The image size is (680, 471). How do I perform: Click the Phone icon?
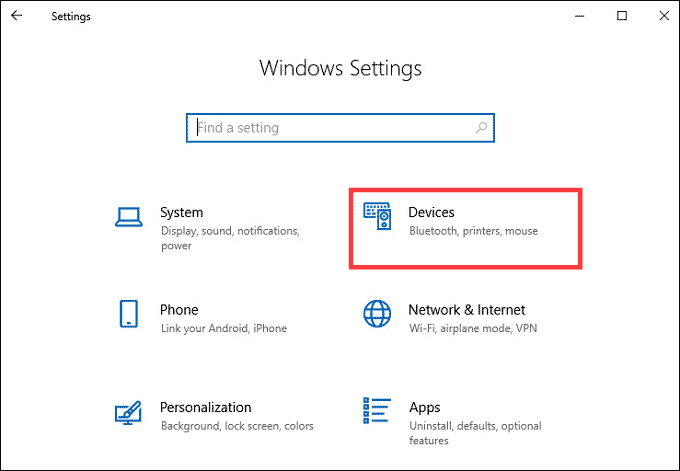(x=129, y=314)
